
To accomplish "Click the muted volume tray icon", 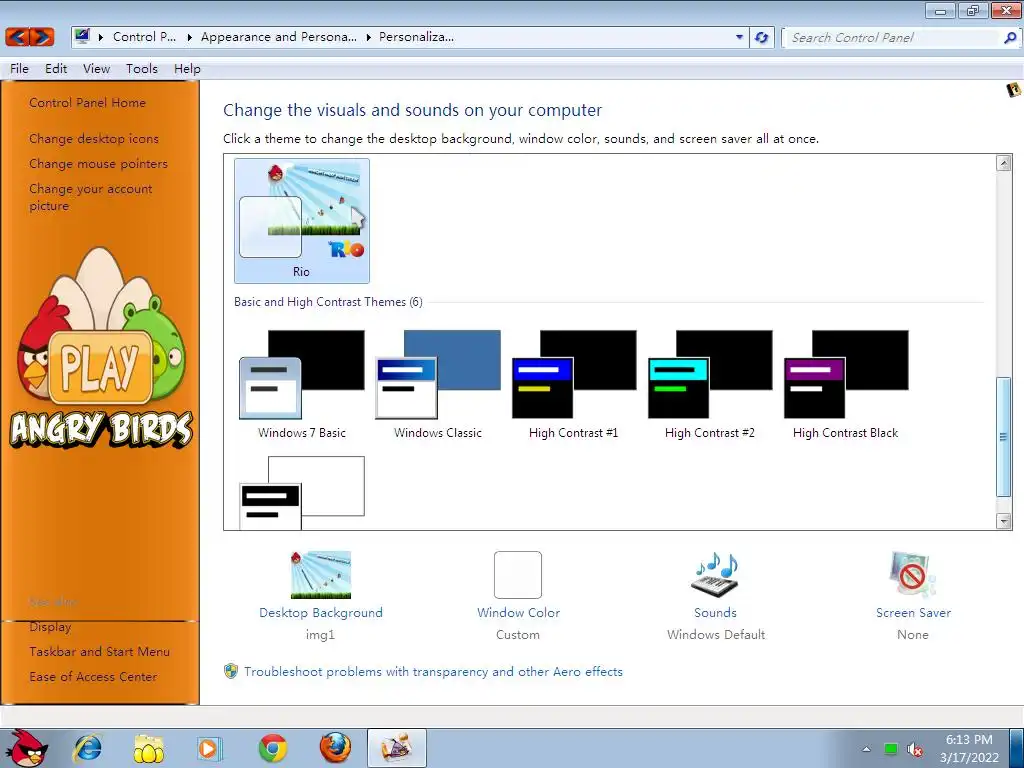I will tap(914, 750).
